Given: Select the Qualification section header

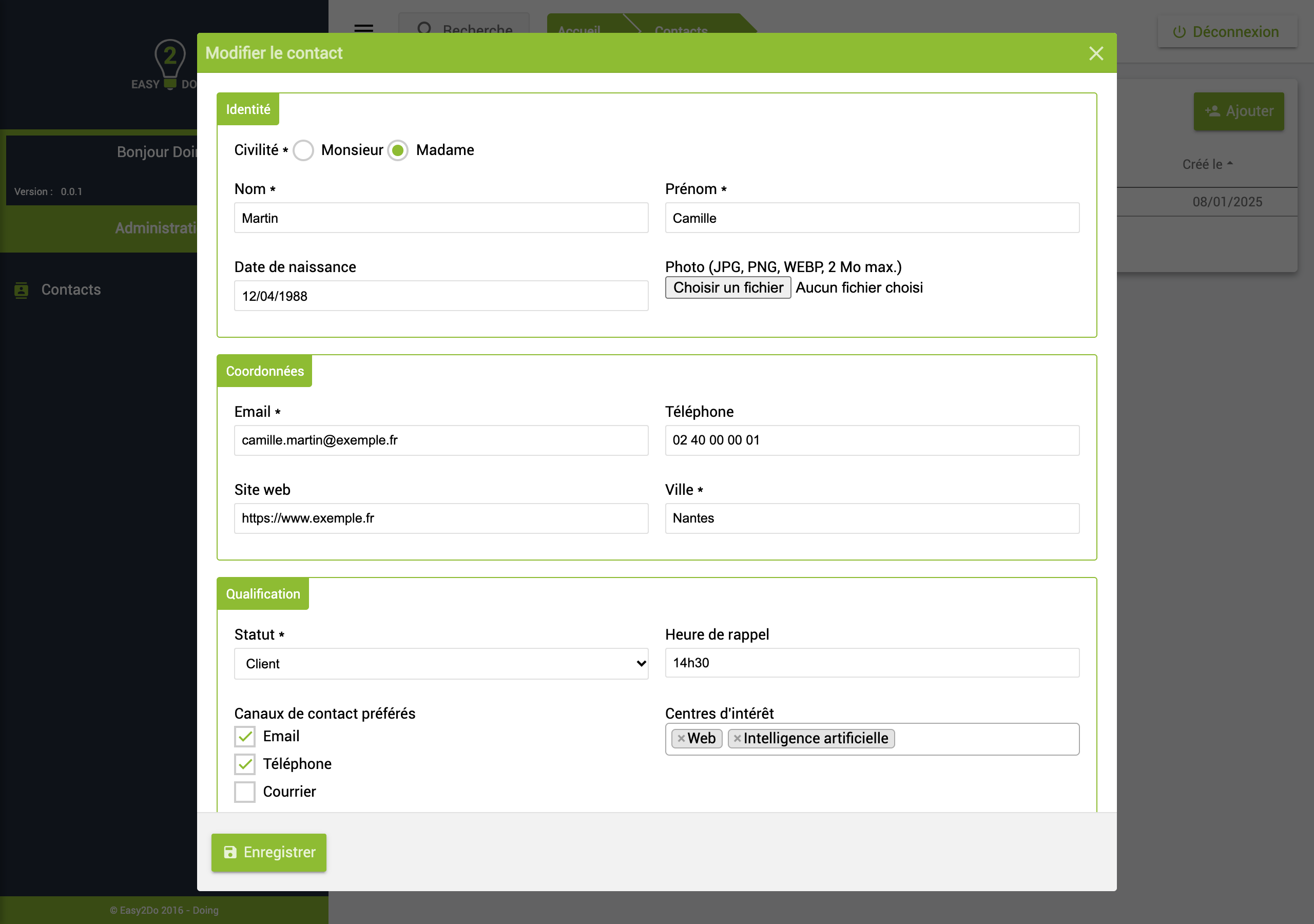Looking at the screenshot, I should 263,594.
